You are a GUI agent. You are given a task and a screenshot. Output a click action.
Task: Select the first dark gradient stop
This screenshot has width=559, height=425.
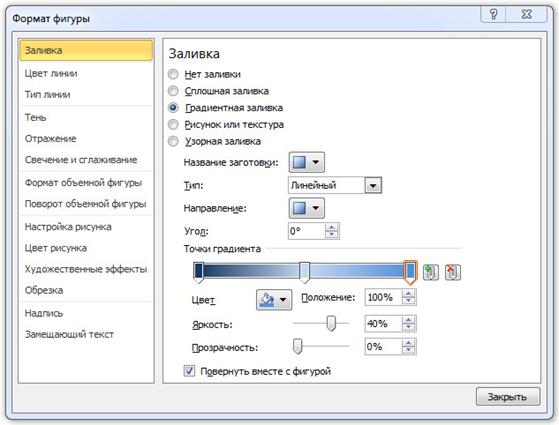point(199,272)
